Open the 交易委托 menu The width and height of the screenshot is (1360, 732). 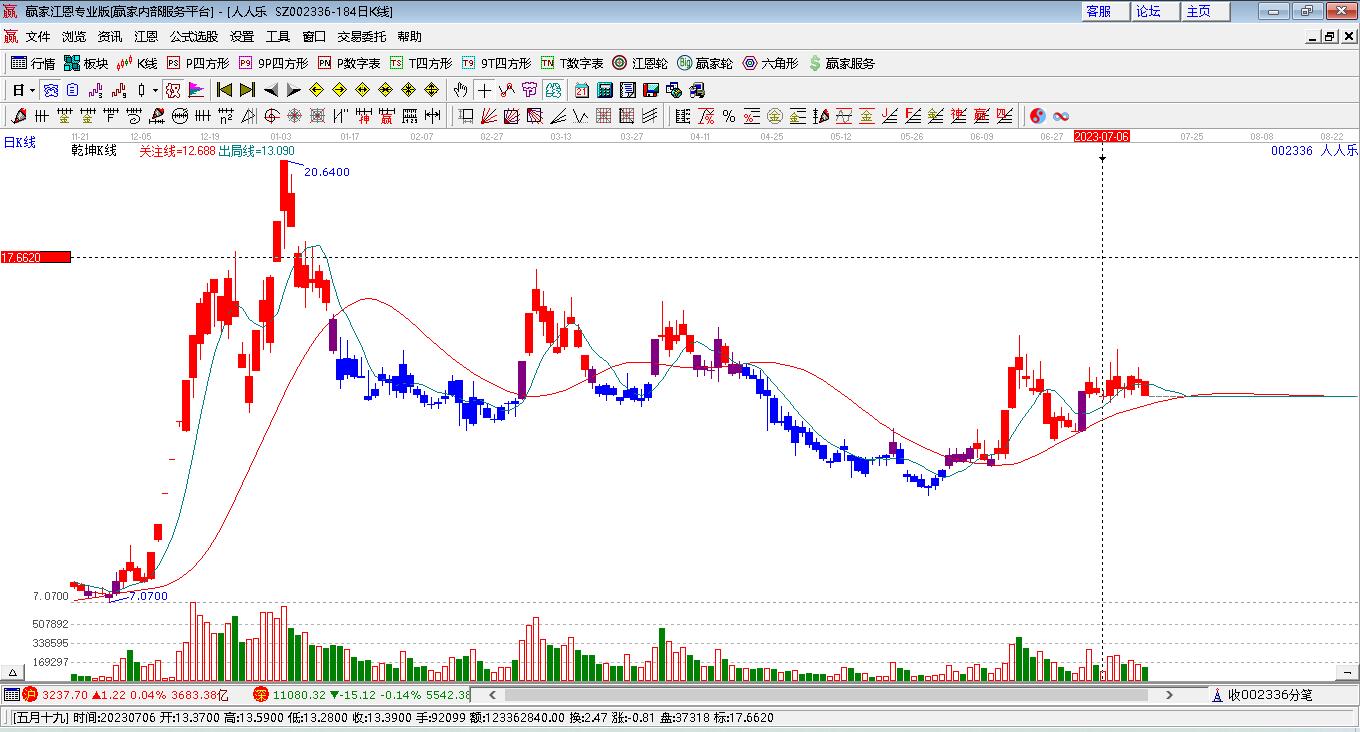[361, 37]
